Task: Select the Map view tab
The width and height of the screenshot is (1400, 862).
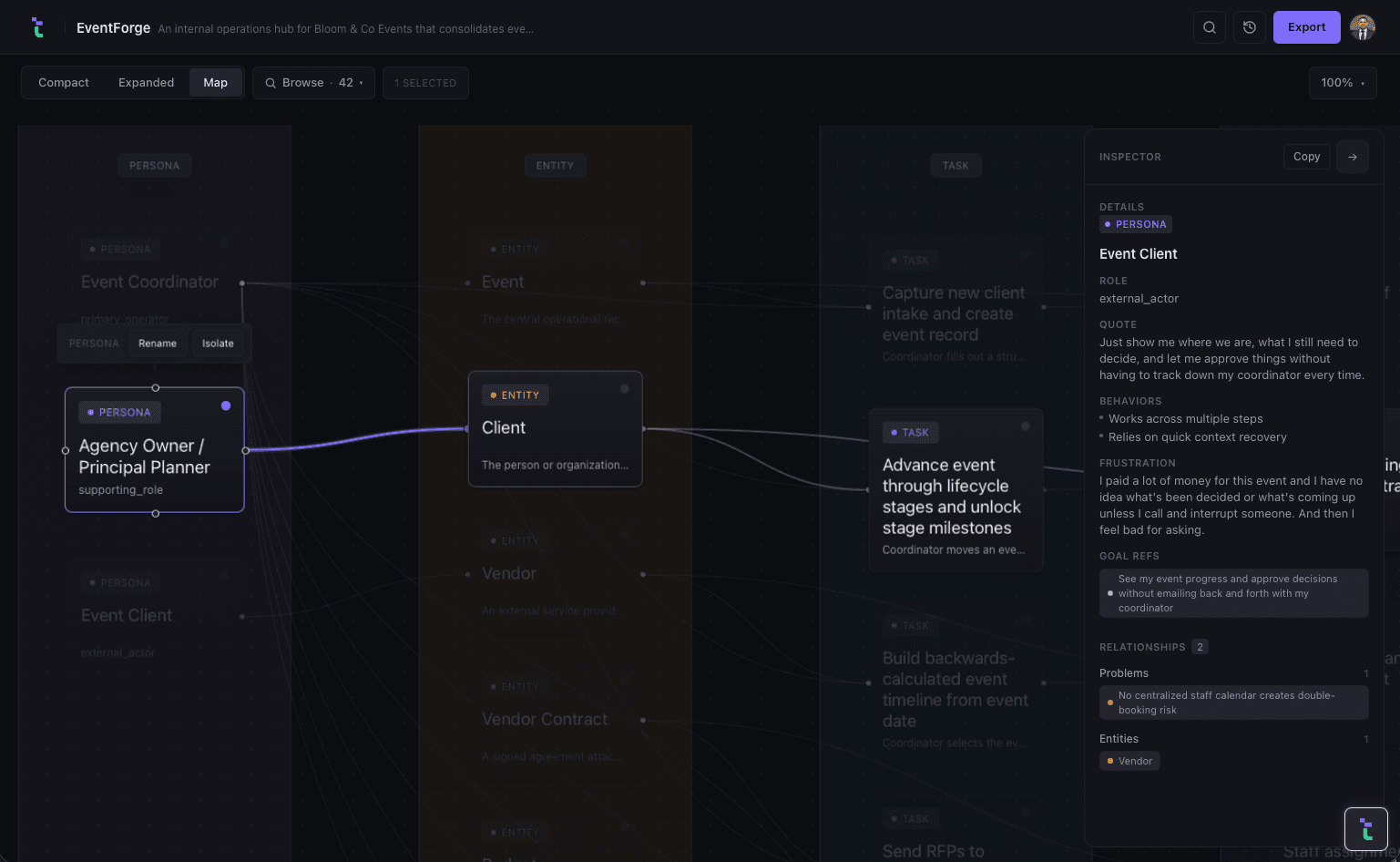Action: click(x=216, y=83)
